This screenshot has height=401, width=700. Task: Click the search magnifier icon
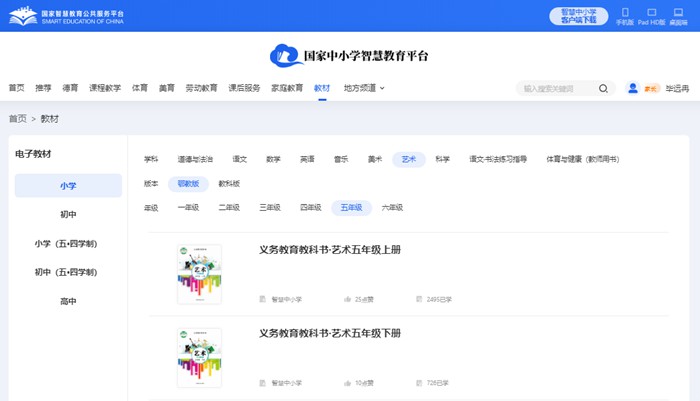click(603, 88)
